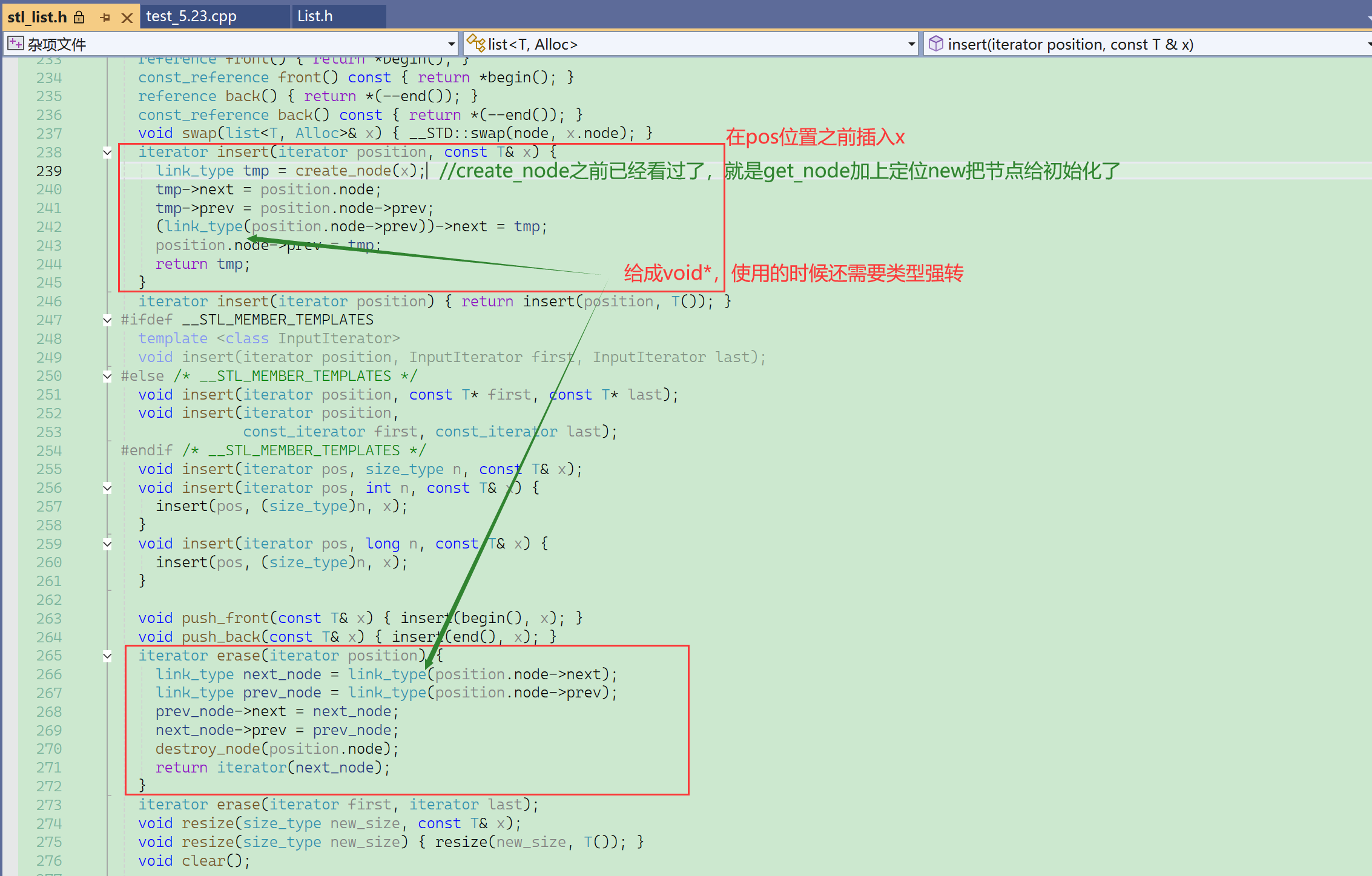Collapse the erase function at line 265

click(x=107, y=656)
